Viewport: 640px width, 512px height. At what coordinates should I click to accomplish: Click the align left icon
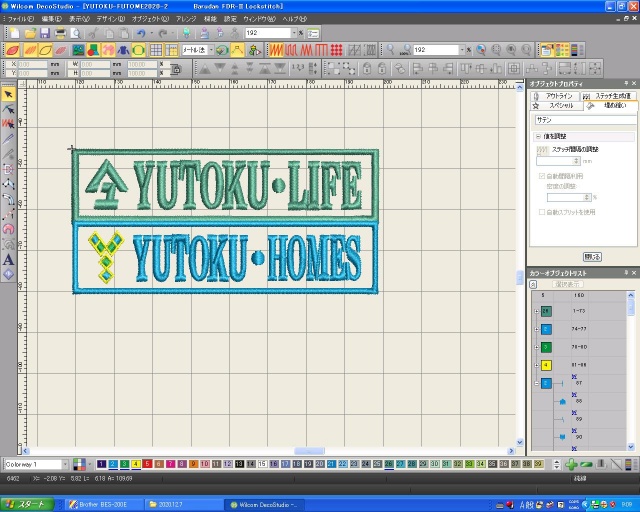pyautogui.click(x=418, y=68)
